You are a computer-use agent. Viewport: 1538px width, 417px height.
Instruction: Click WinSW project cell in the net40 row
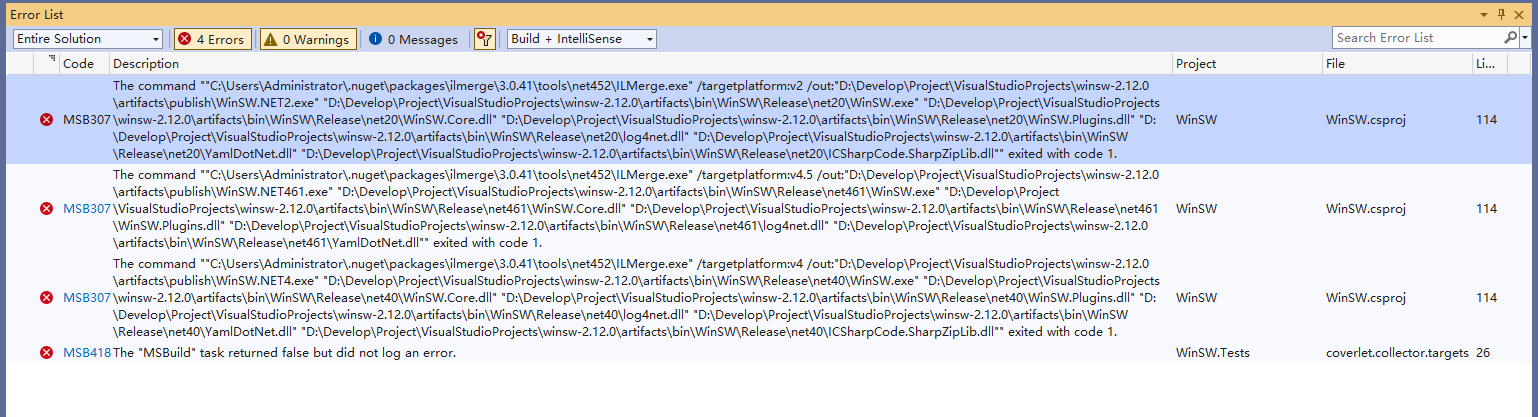(1197, 298)
